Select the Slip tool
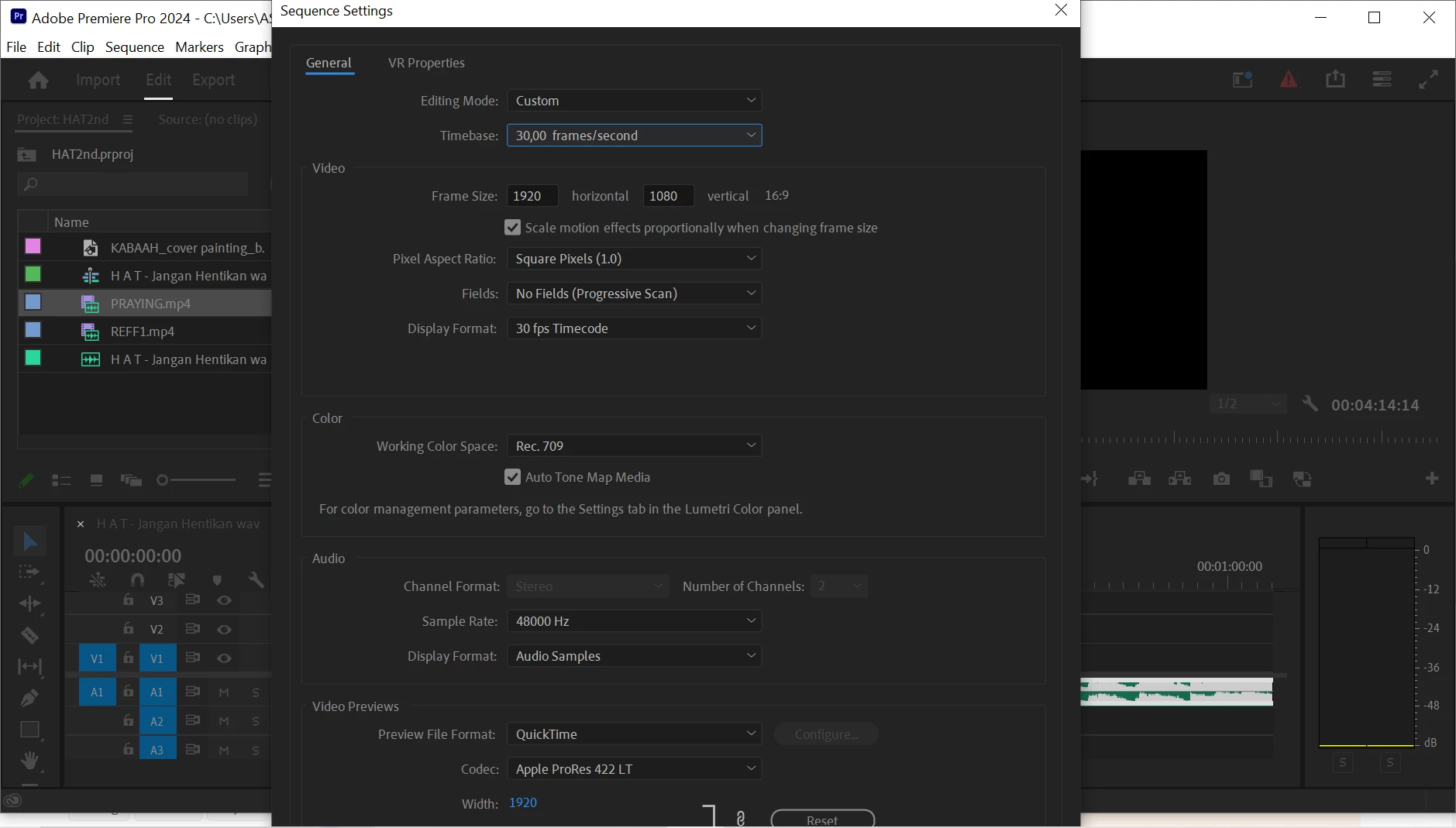Image resolution: width=1456 pixels, height=828 pixels. pos(29,666)
